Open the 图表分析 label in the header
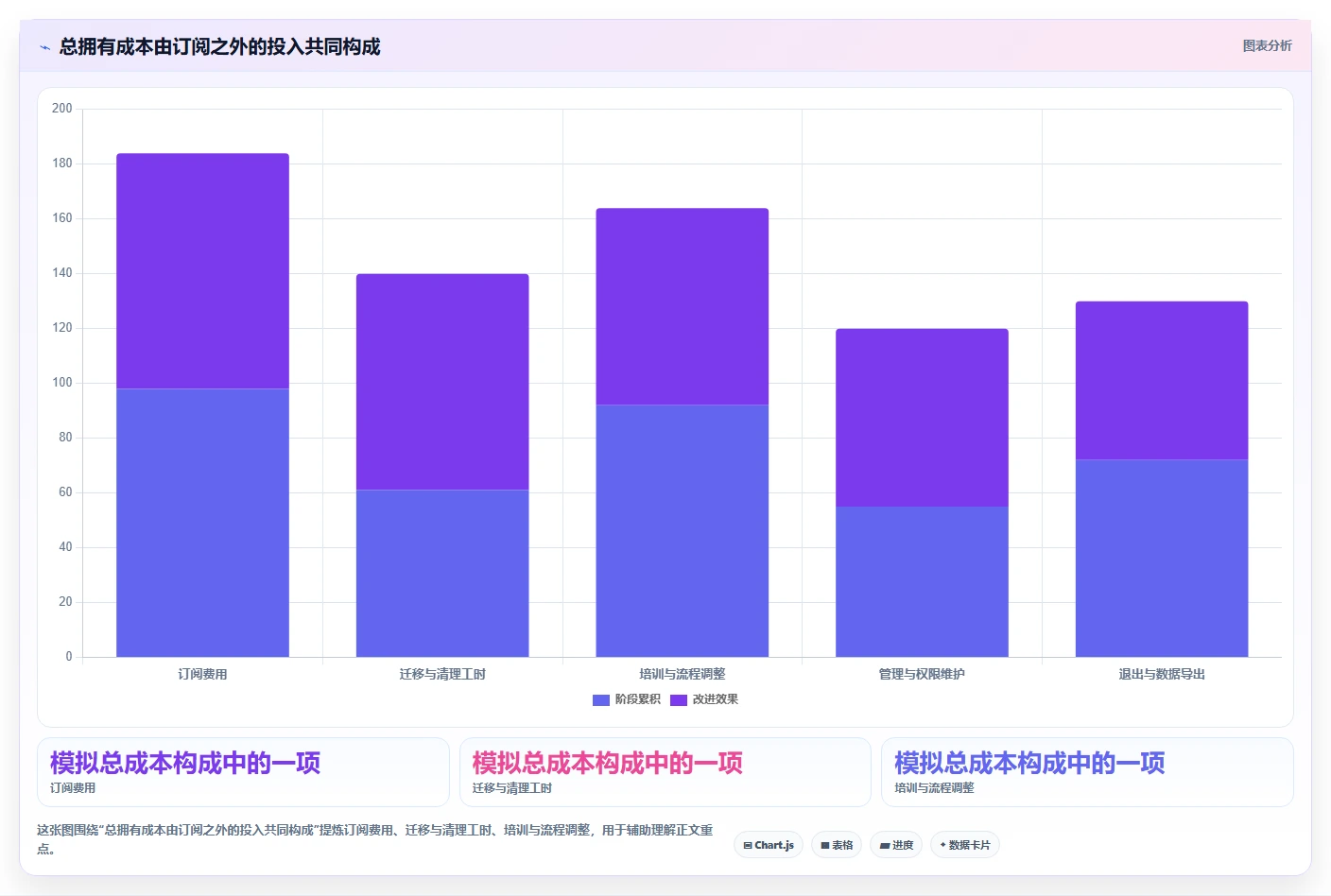The height and width of the screenshot is (896, 1331). (x=1267, y=45)
